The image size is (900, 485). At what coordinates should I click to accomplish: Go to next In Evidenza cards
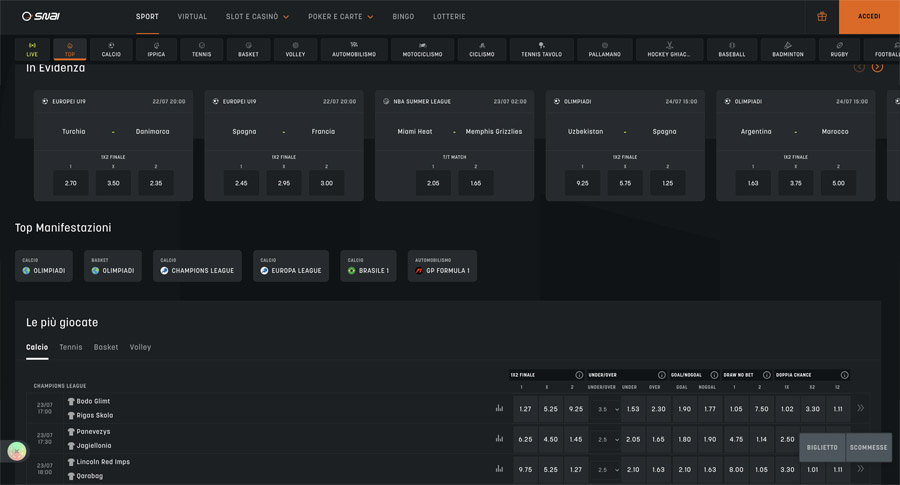click(x=877, y=67)
